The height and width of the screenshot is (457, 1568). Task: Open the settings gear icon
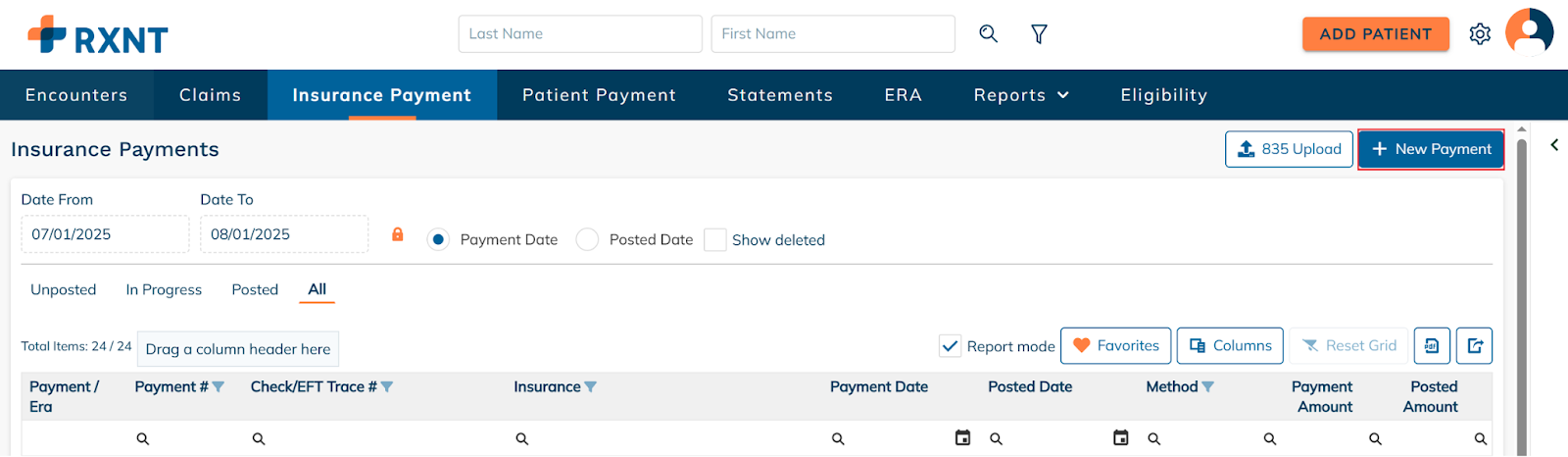(1480, 34)
